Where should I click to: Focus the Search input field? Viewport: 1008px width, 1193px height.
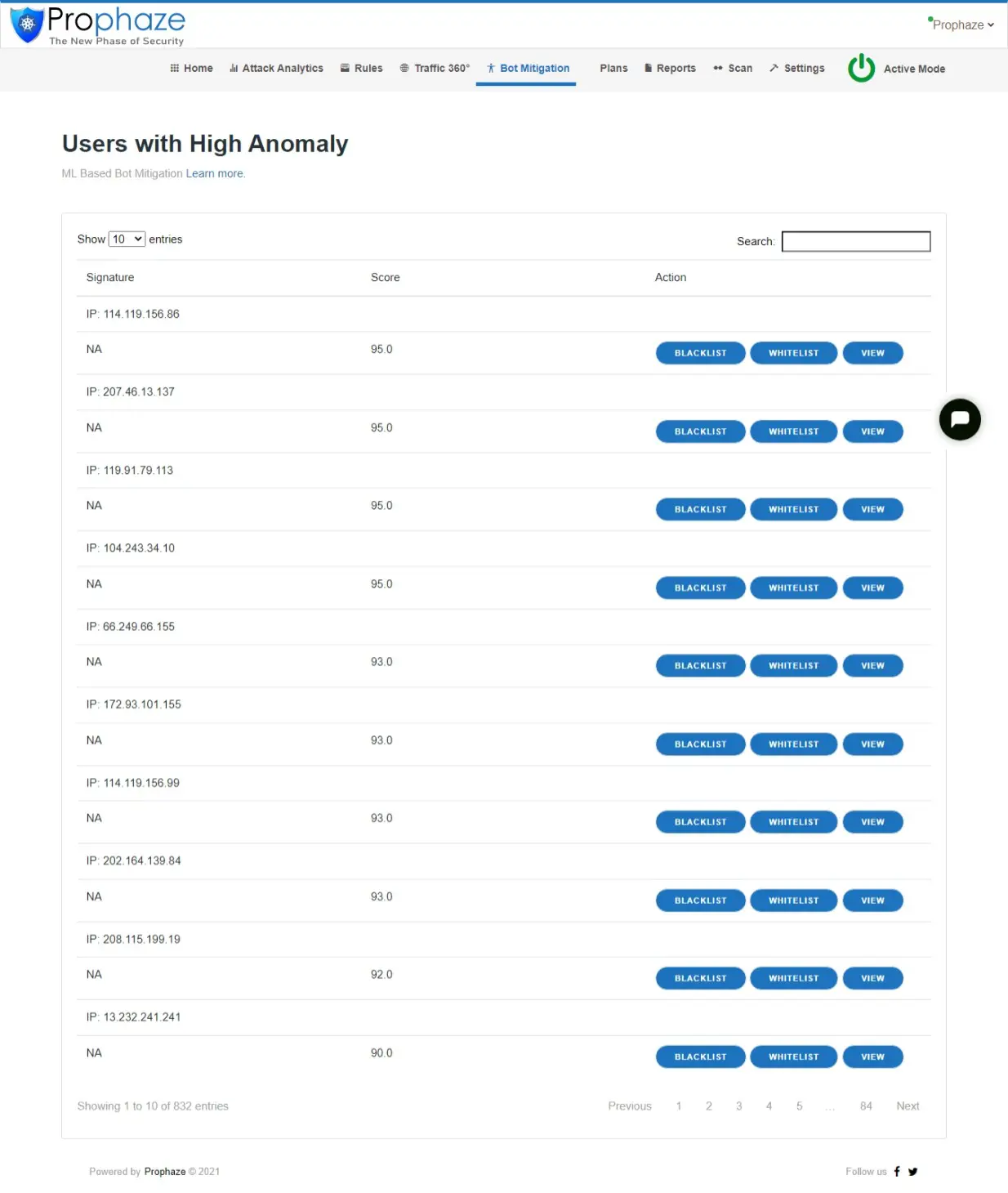[855, 242]
